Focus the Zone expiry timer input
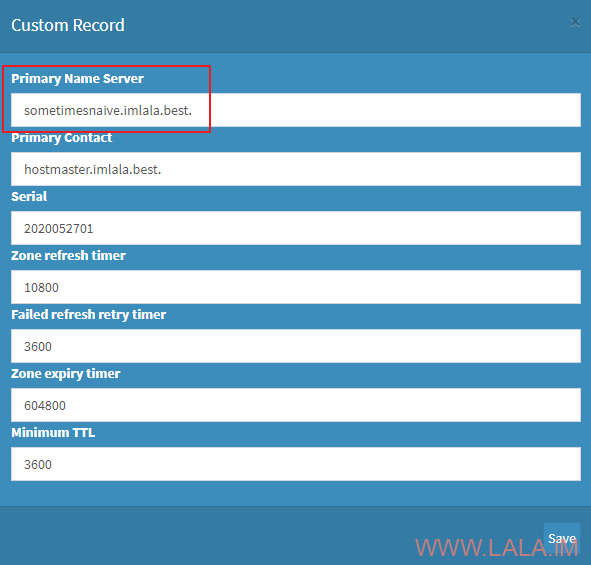 tap(296, 405)
